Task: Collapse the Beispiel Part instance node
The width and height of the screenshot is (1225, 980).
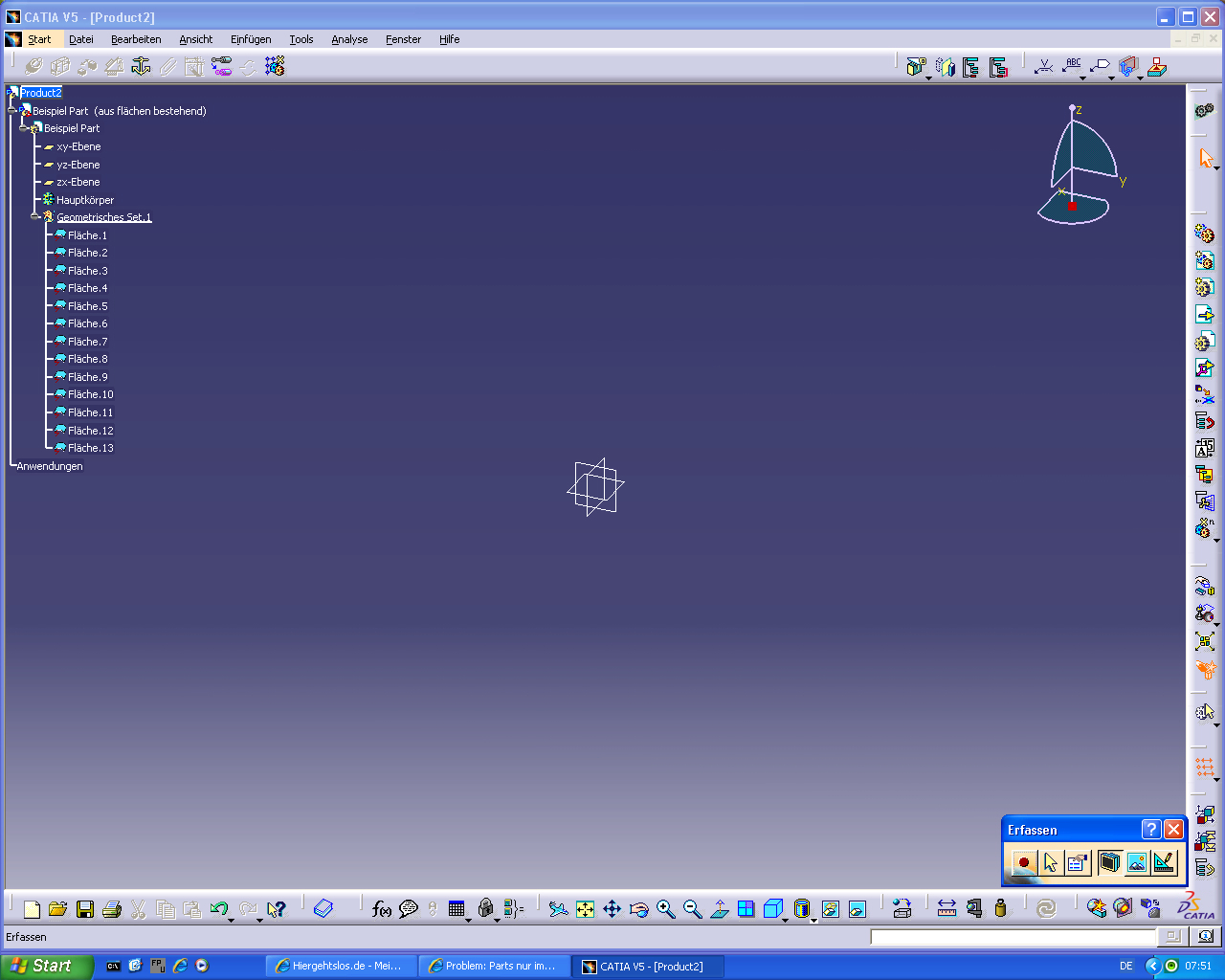Action: (12, 111)
